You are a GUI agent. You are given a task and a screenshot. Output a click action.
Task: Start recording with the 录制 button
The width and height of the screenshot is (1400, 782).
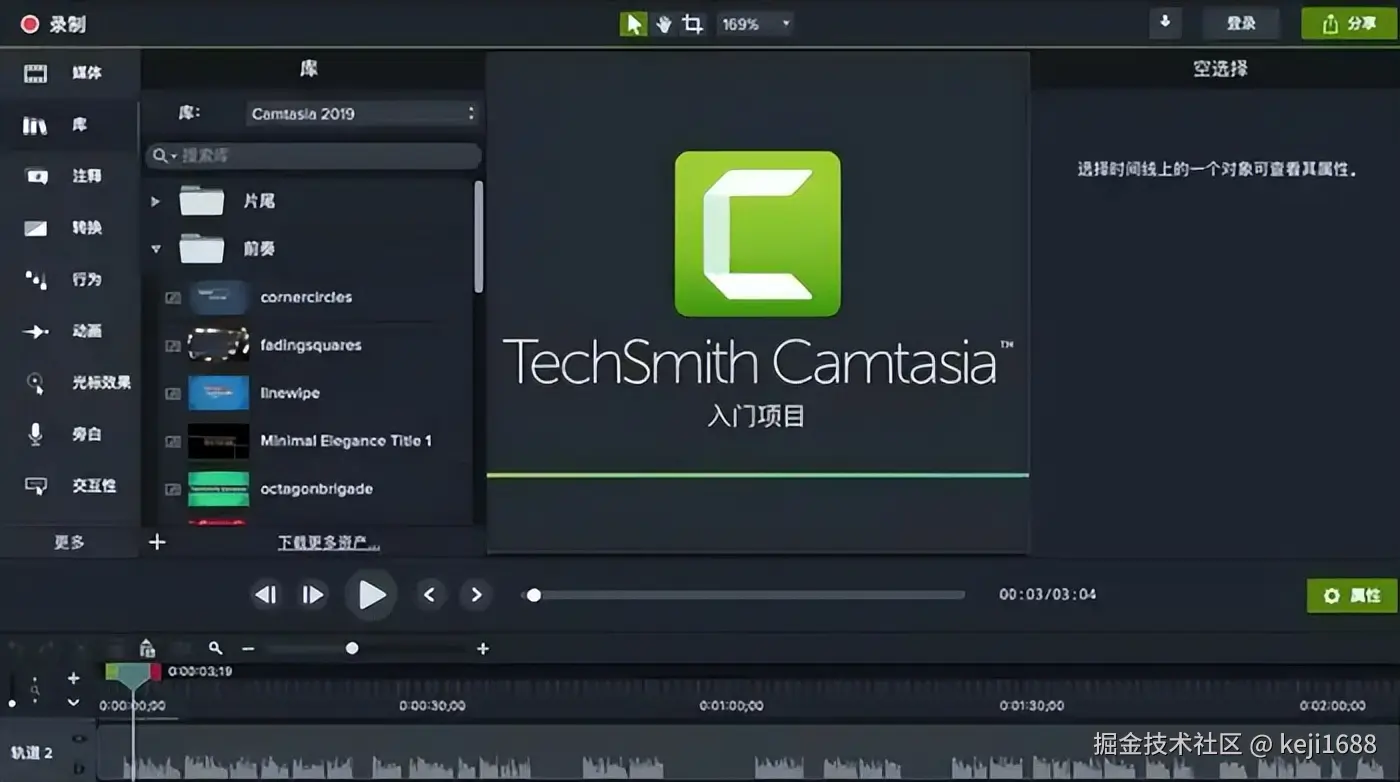click(x=54, y=24)
